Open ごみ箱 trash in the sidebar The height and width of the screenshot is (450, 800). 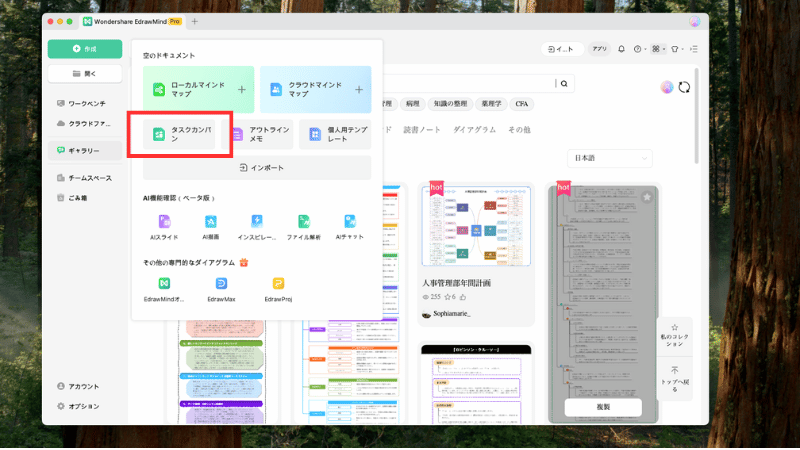pyautogui.click(x=72, y=198)
